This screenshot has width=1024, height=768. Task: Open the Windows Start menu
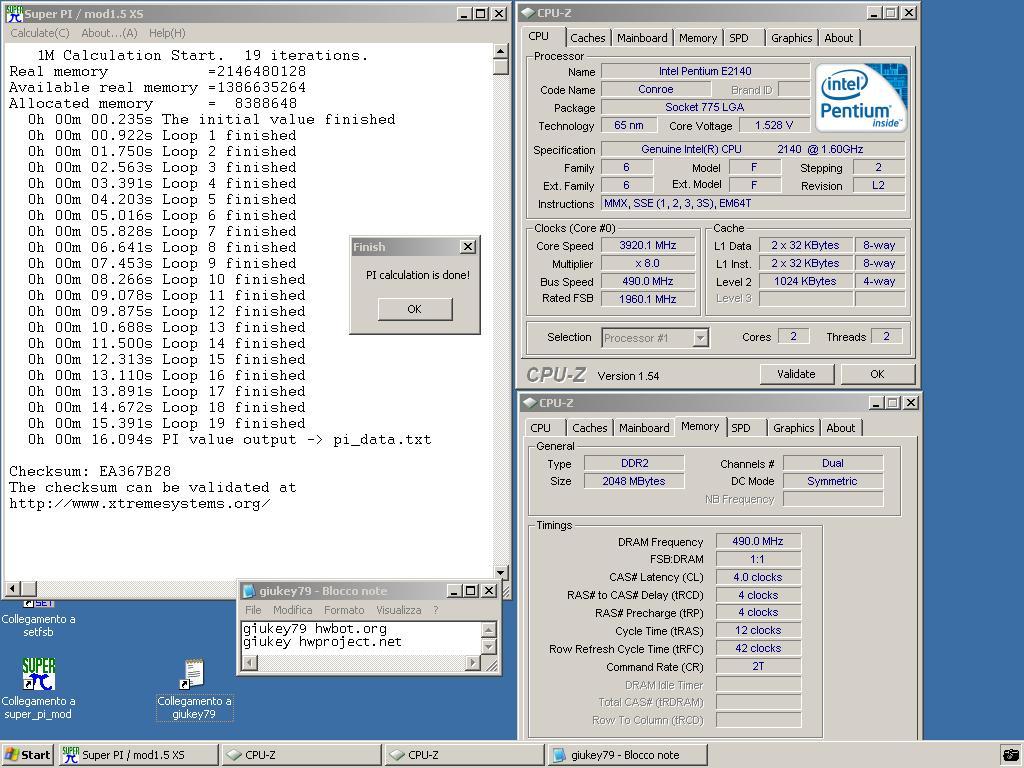(x=27, y=755)
